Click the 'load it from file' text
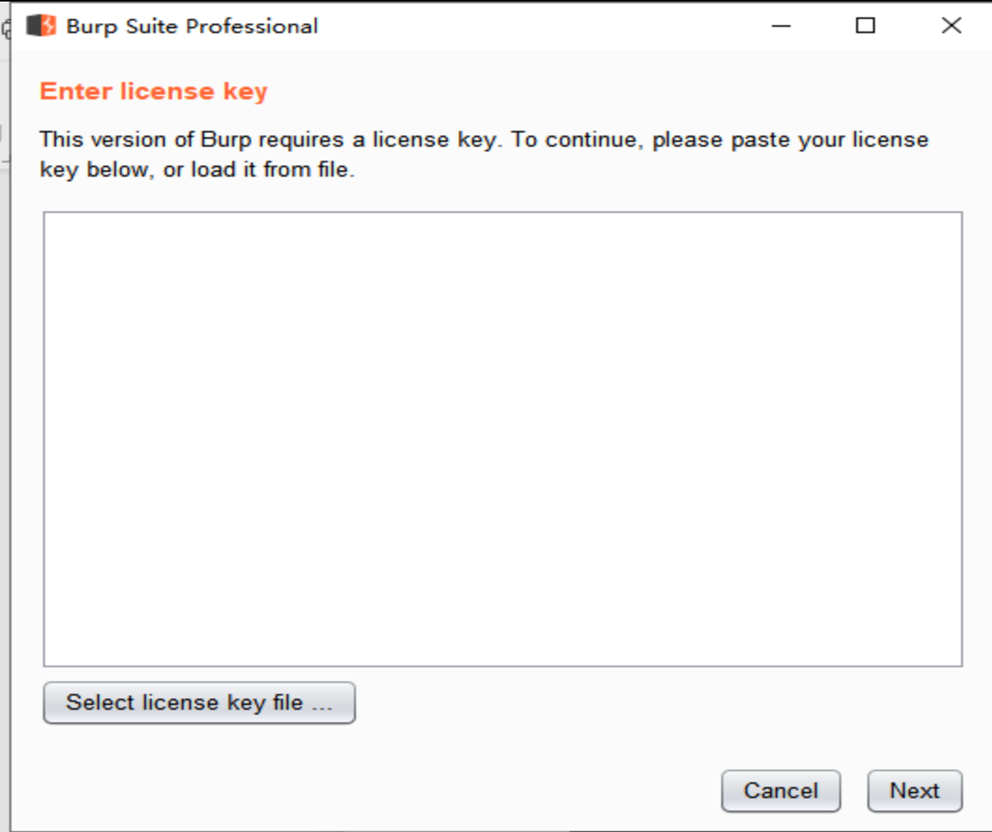The image size is (992, 832). [257, 170]
